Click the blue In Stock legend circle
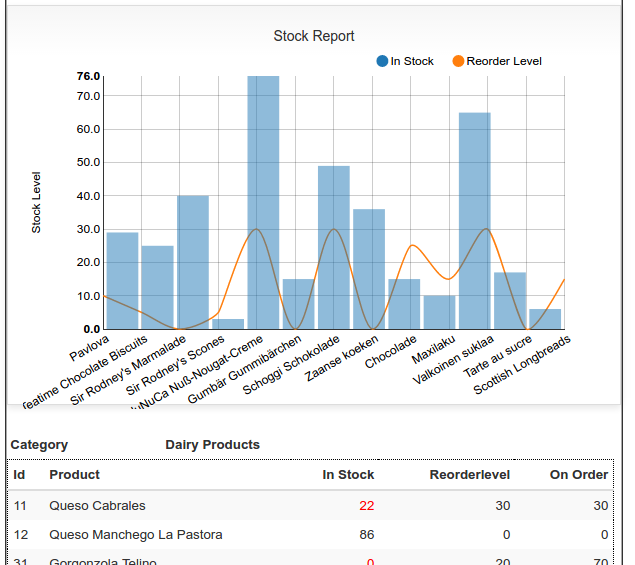The height and width of the screenshot is (565, 635). tap(382, 61)
